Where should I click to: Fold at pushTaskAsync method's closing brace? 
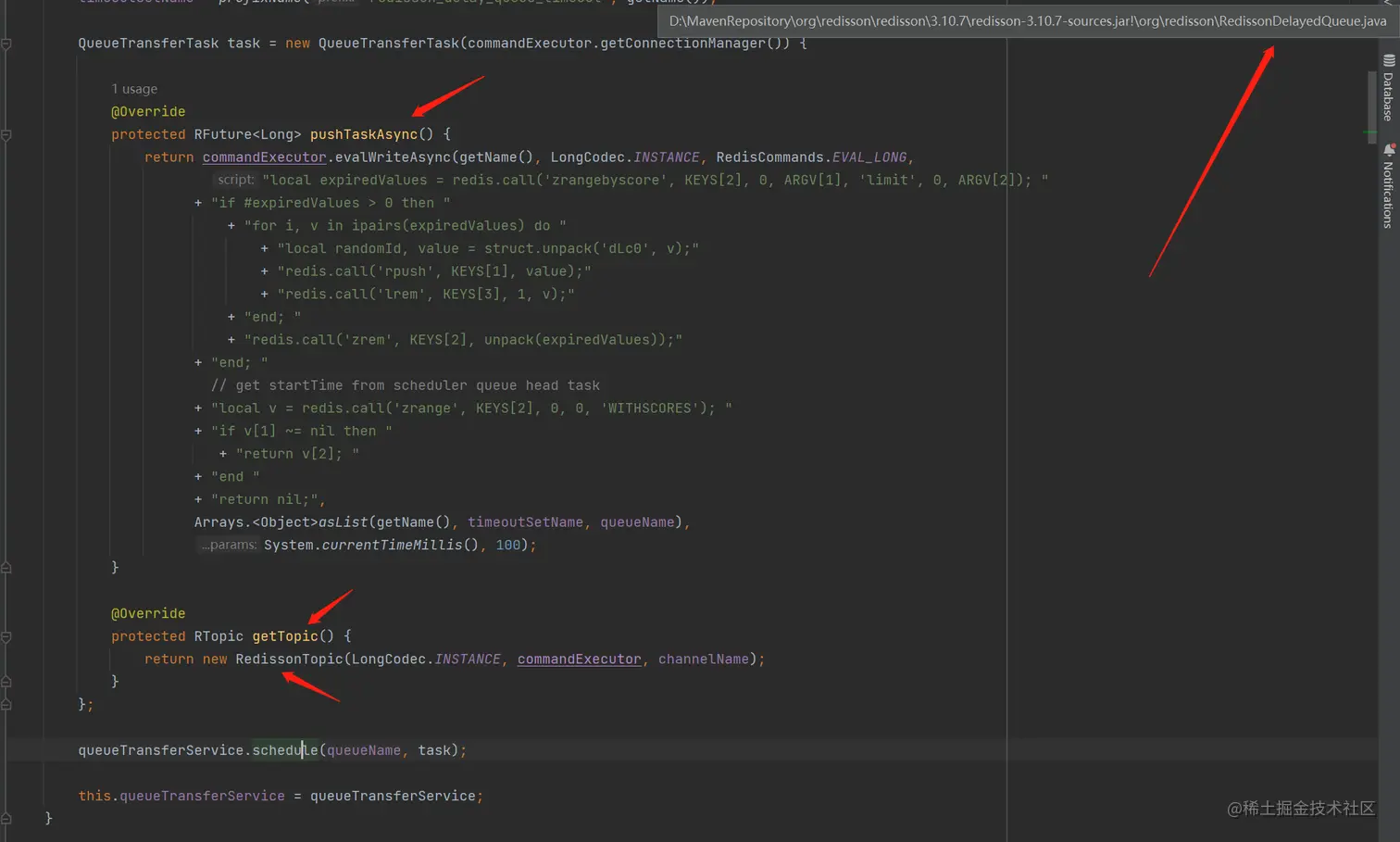6,568
